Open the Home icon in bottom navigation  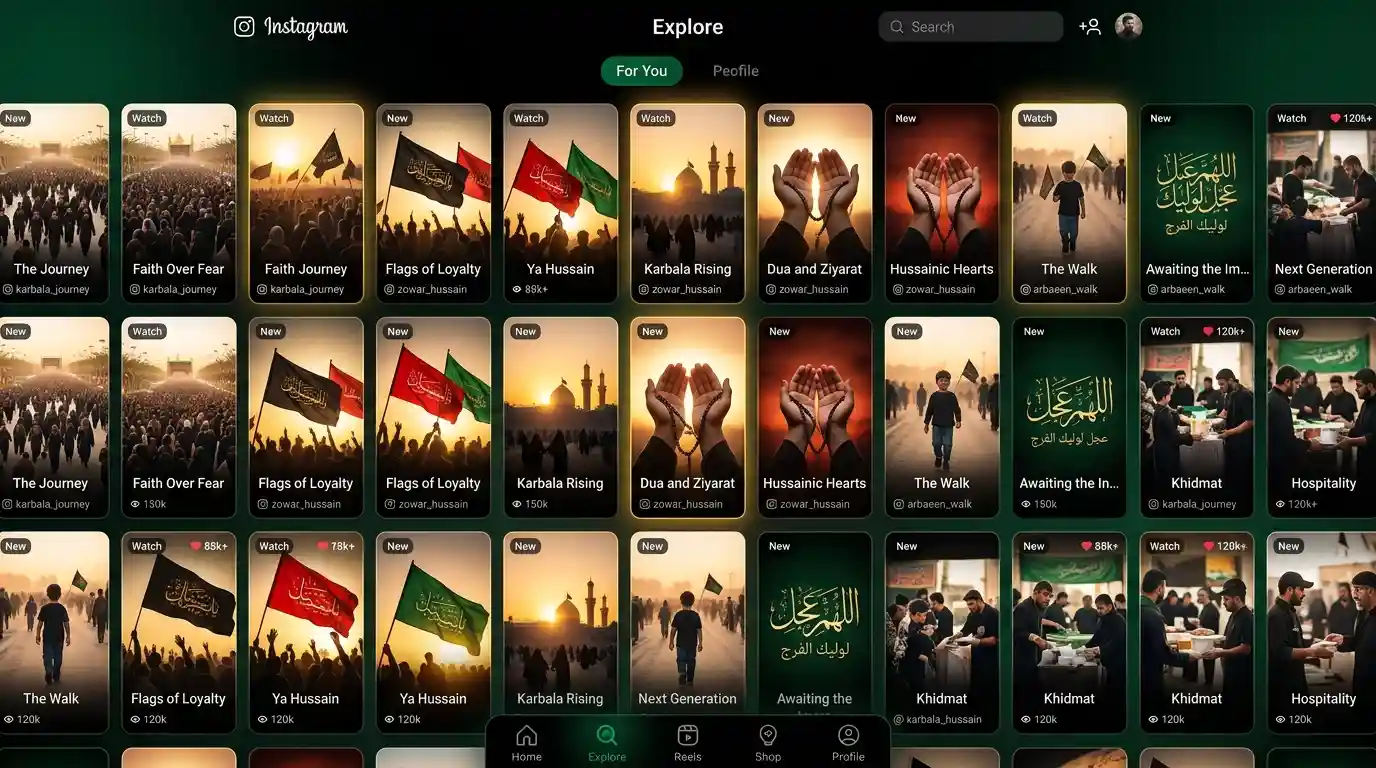pos(526,743)
